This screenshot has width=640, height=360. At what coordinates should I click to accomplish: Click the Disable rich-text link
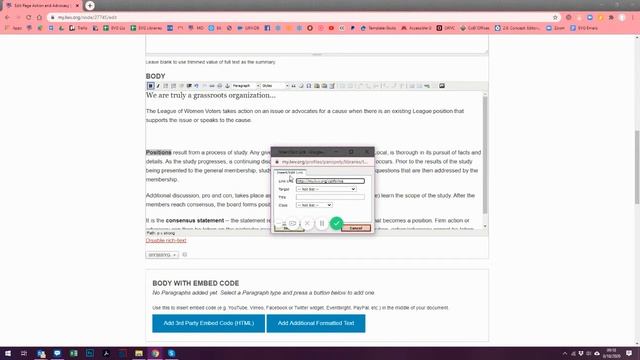[166, 240]
